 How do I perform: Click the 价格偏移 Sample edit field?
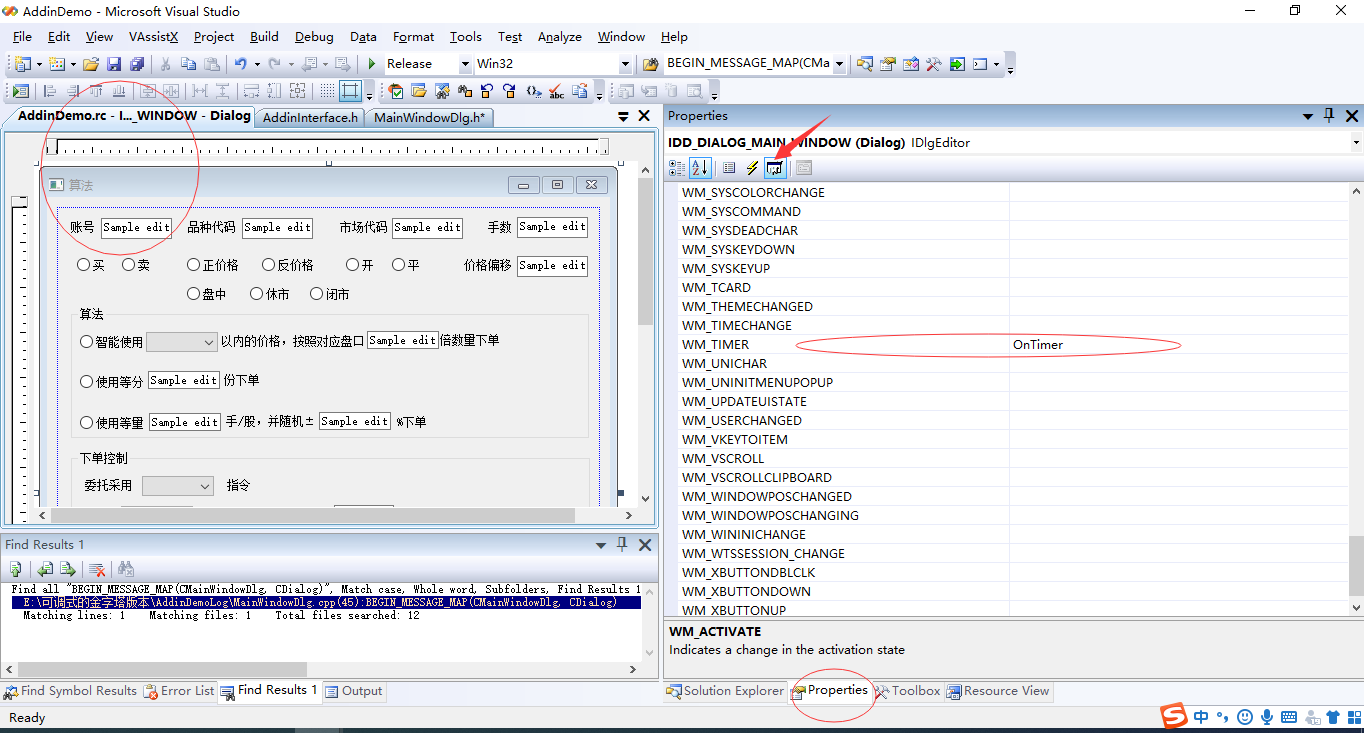[552, 265]
